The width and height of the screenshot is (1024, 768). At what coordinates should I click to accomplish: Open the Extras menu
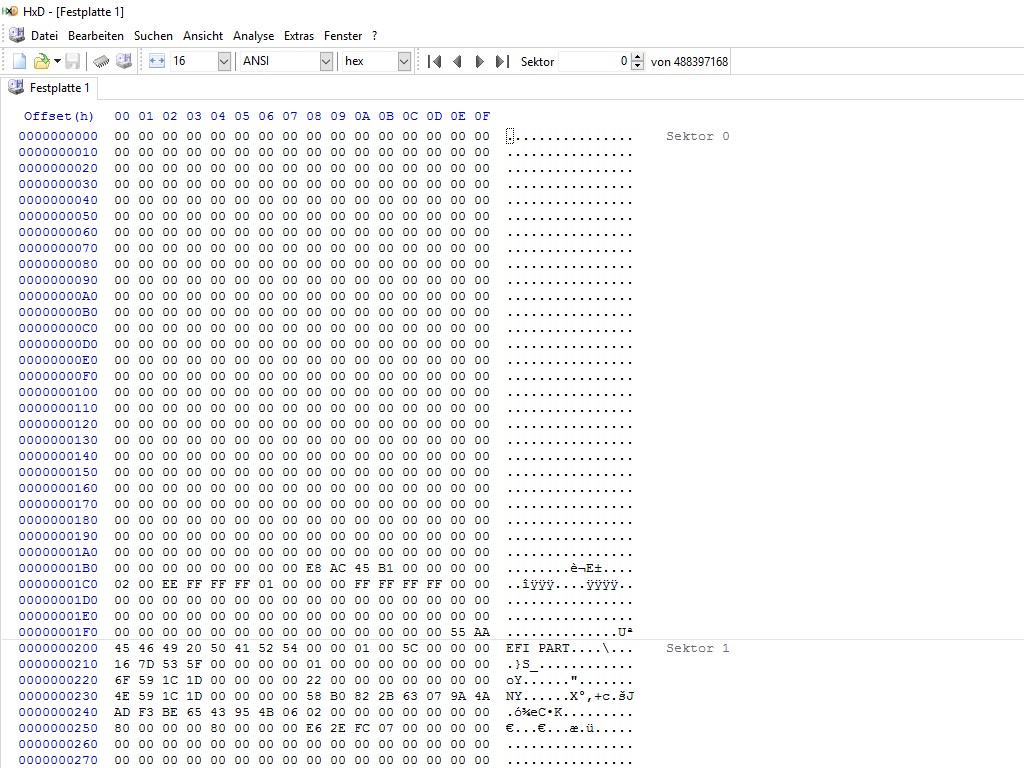pyautogui.click(x=298, y=36)
